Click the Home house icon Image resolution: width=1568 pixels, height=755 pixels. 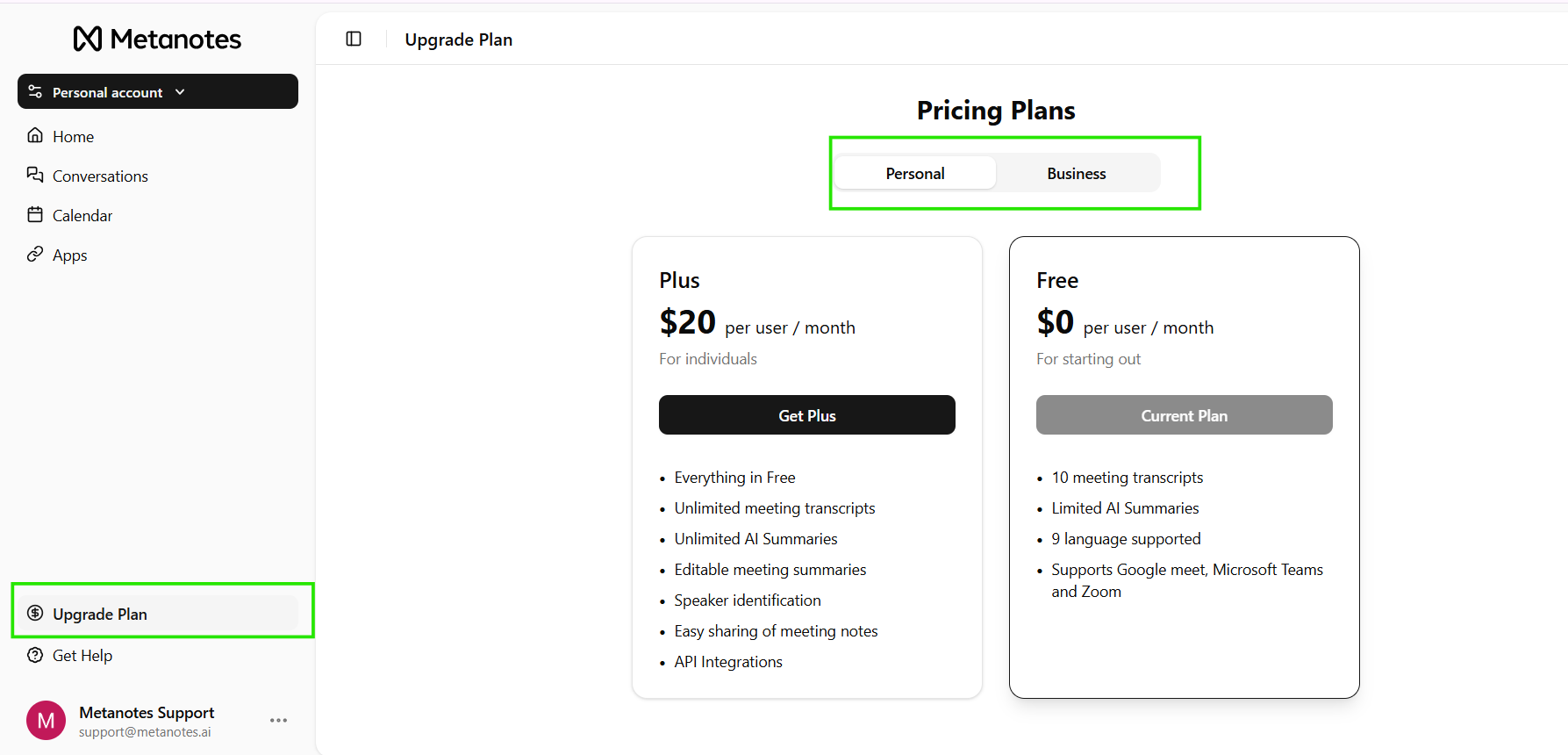(35, 135)
